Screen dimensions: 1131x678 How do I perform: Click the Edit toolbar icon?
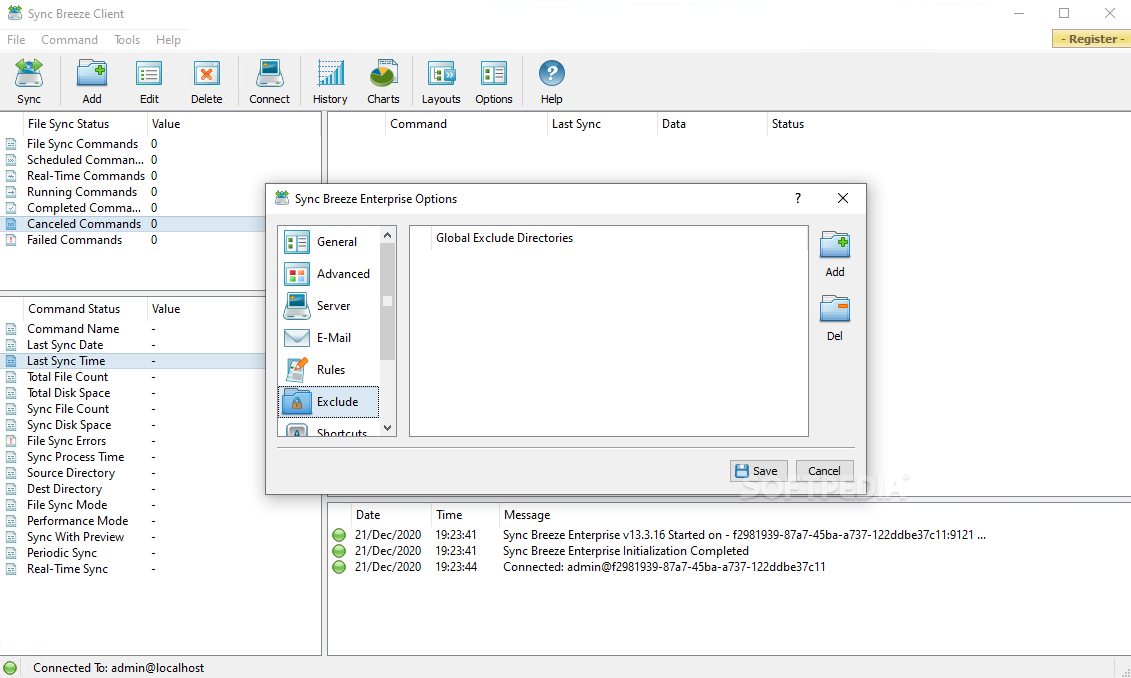click(149, 82)
